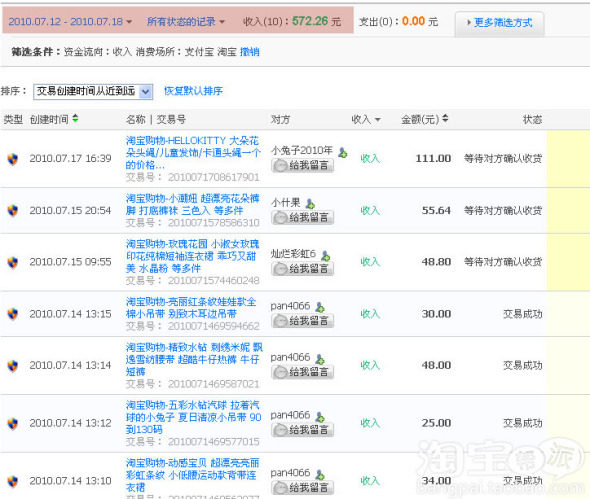
Task: Add contact icon next to 小兔子2010年
Action: [343, 152]
